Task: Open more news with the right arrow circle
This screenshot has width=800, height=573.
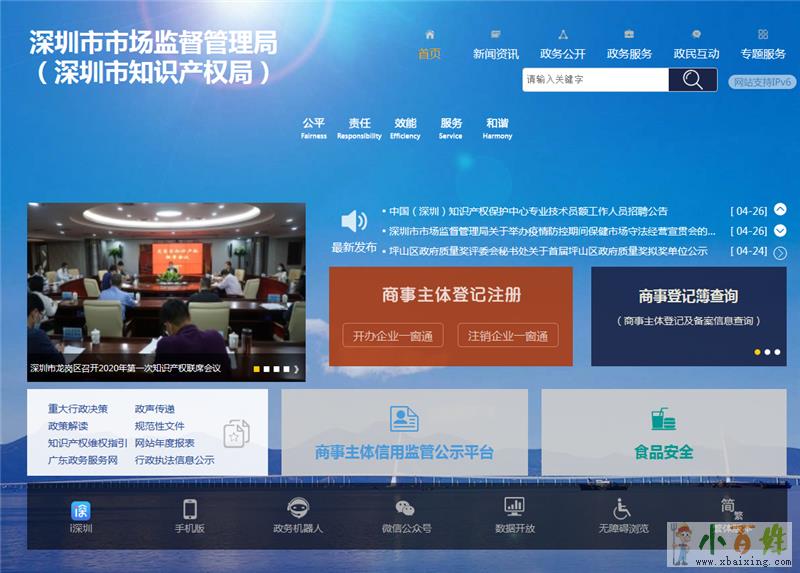Action: point(780,253)
